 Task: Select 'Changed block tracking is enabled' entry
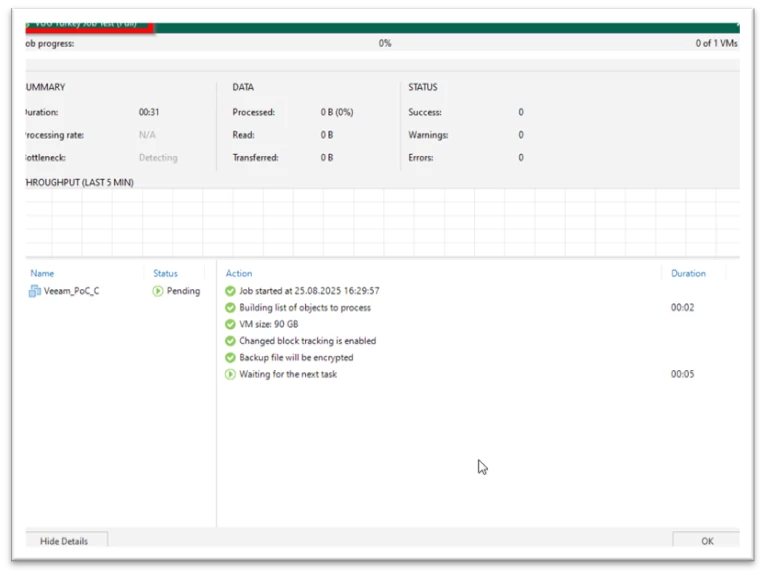[x=307, y=341]
